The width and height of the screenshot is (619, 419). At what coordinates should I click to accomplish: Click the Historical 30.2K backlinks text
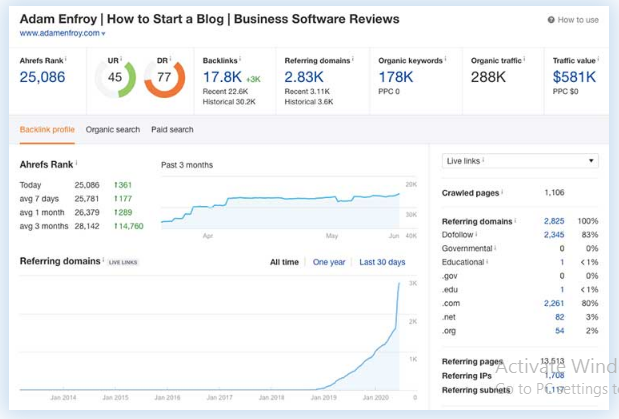tap(229, 102)
